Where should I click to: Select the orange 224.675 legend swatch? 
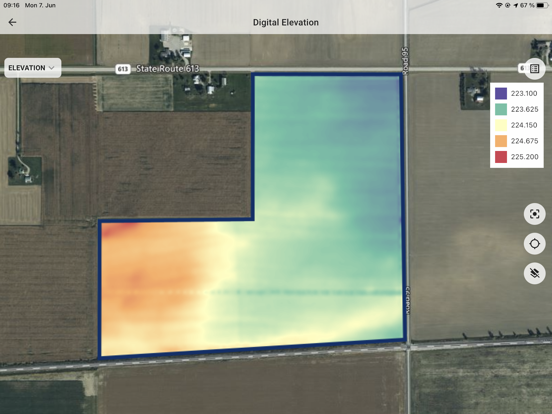(501, 141)
